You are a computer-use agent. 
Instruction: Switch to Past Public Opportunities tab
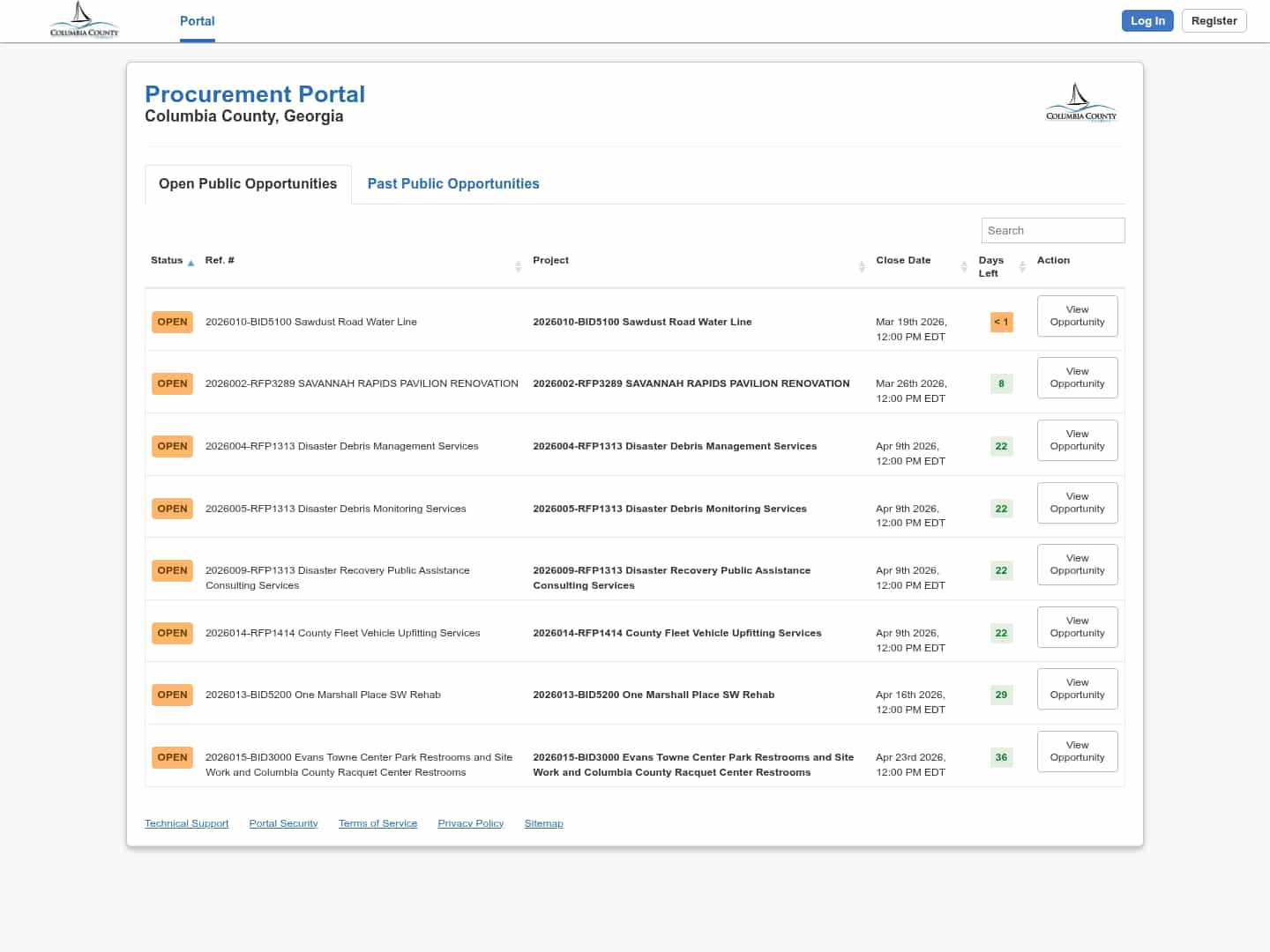pos(452,183)
